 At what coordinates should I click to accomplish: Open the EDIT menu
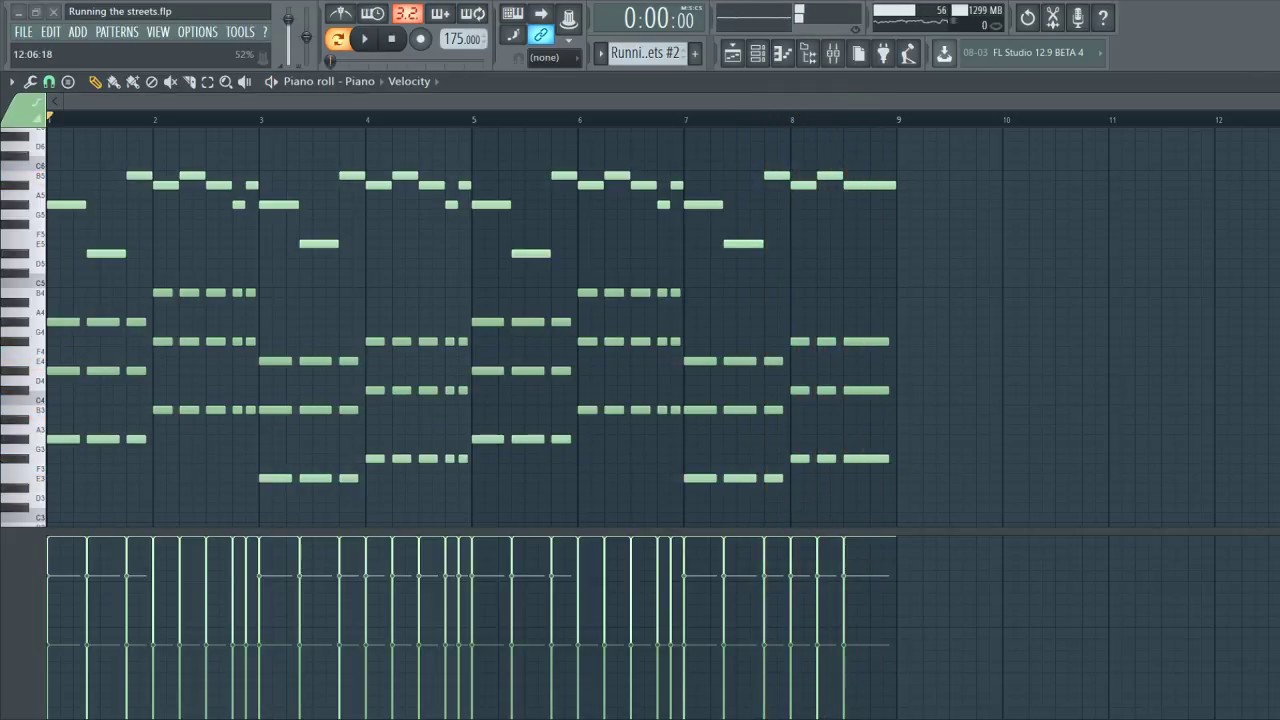50,33
